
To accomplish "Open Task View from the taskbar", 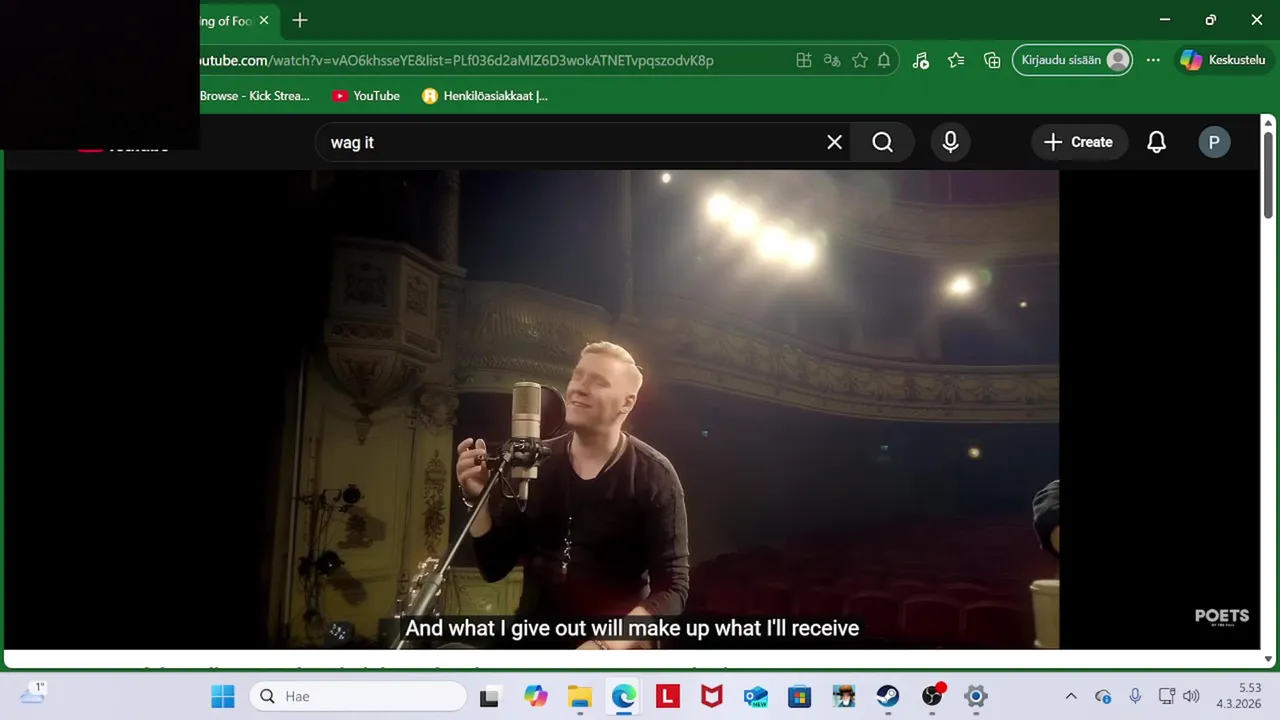I will click(x=489, y=696).
